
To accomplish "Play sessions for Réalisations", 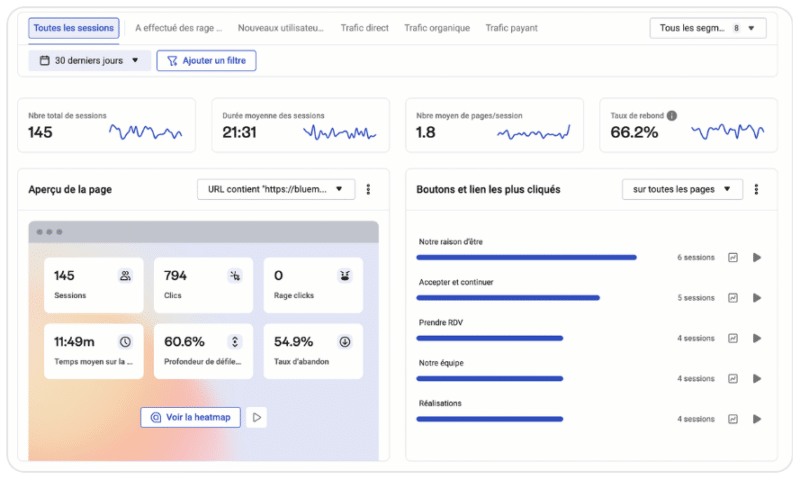I will tap(757, 419).
